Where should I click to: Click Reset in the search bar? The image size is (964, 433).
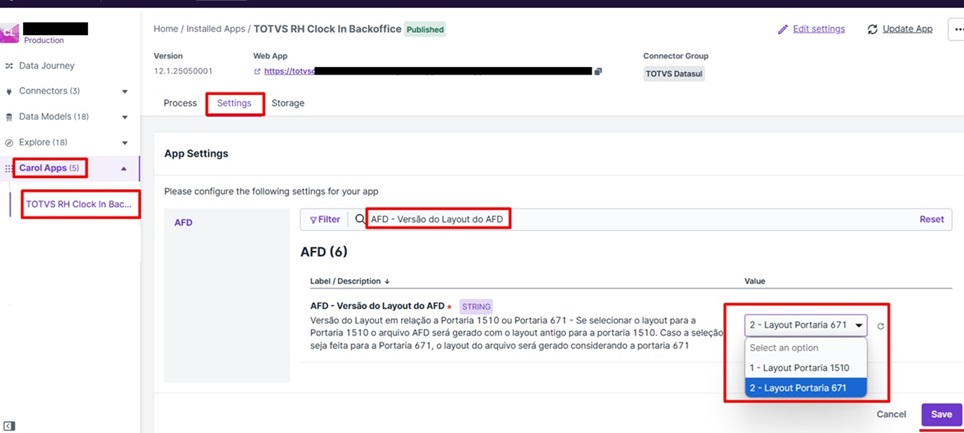click(x=931, y=220)
